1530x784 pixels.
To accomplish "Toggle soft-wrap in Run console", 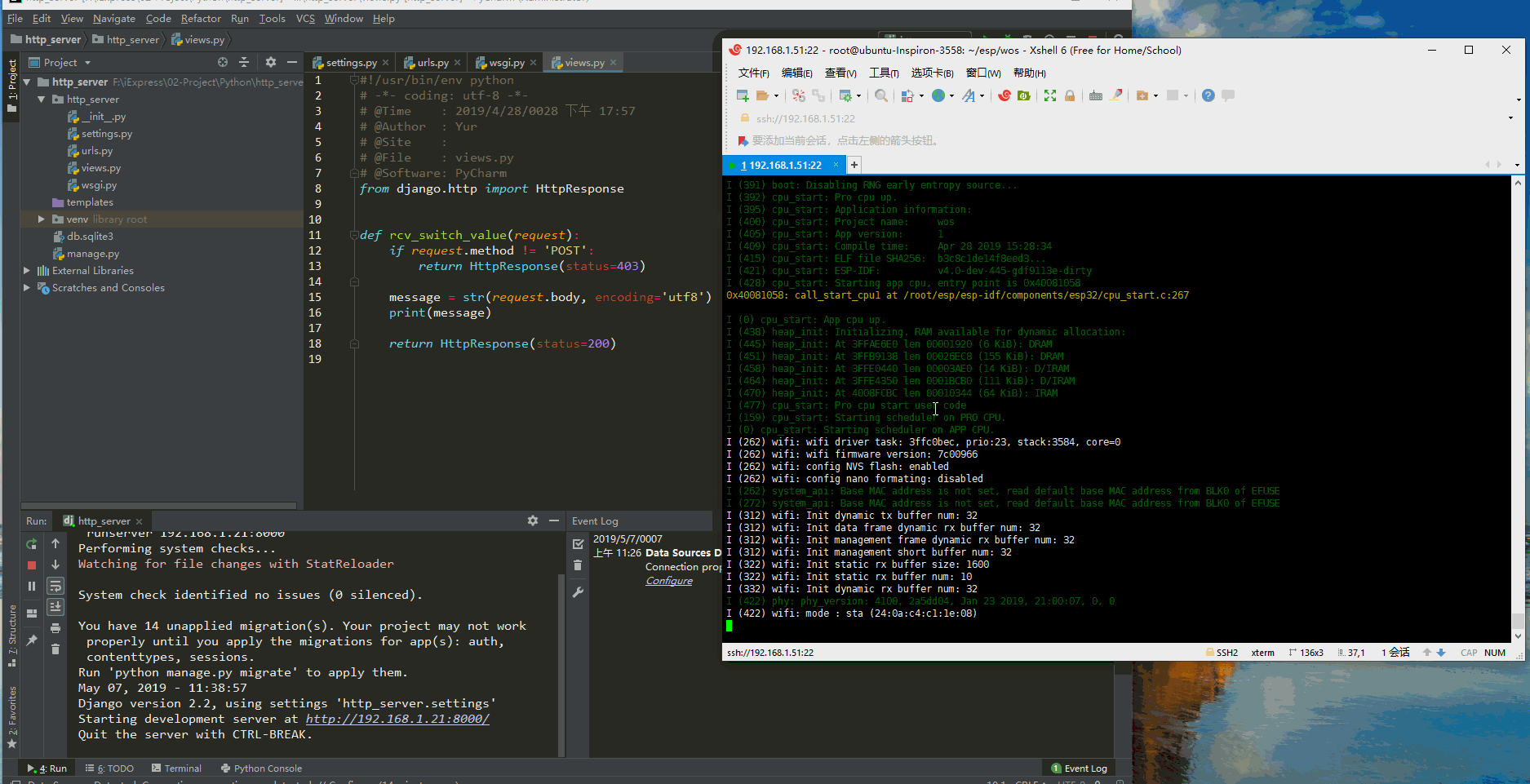I will coord(55,586).
